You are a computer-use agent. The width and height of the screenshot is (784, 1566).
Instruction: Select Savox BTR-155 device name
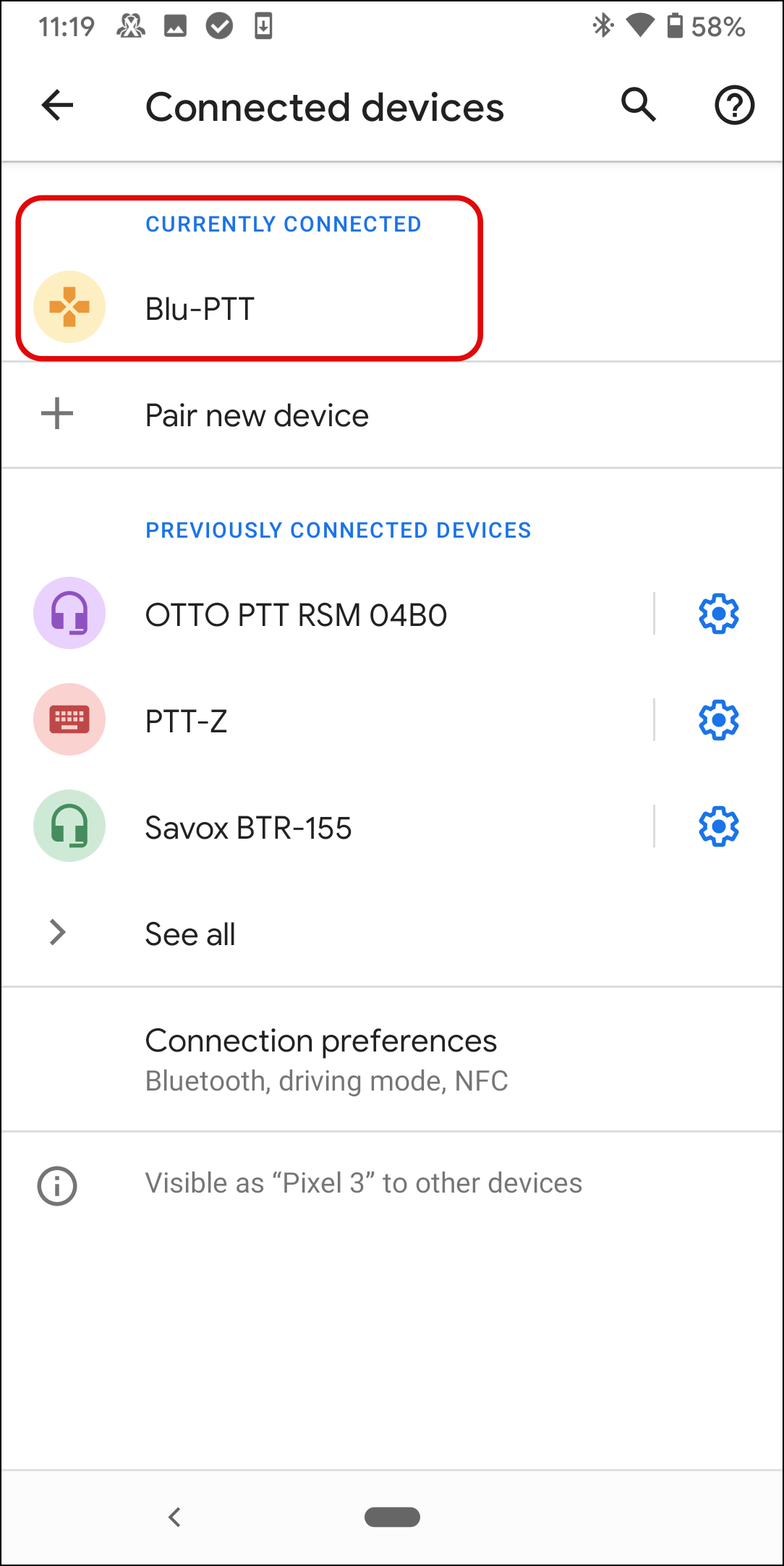tap(248, 828)
